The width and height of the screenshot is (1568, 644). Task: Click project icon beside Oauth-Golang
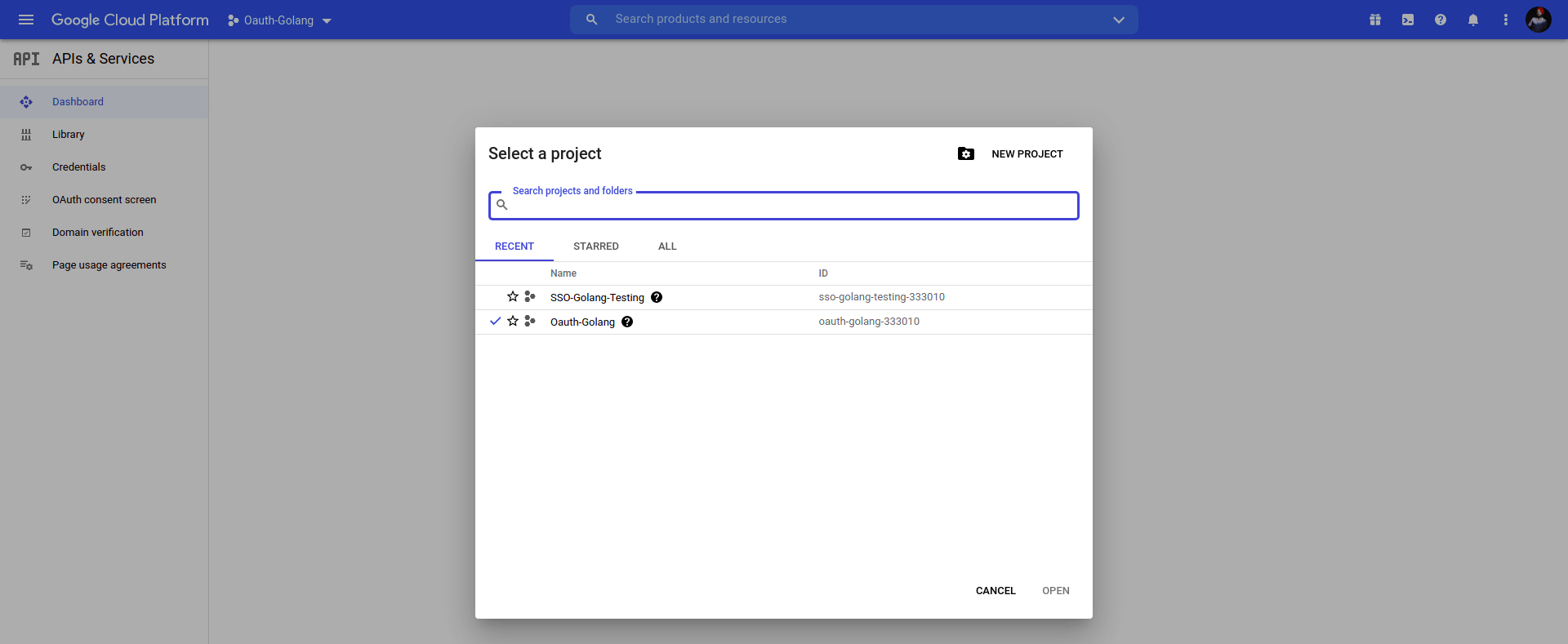(x=530, y=322)
